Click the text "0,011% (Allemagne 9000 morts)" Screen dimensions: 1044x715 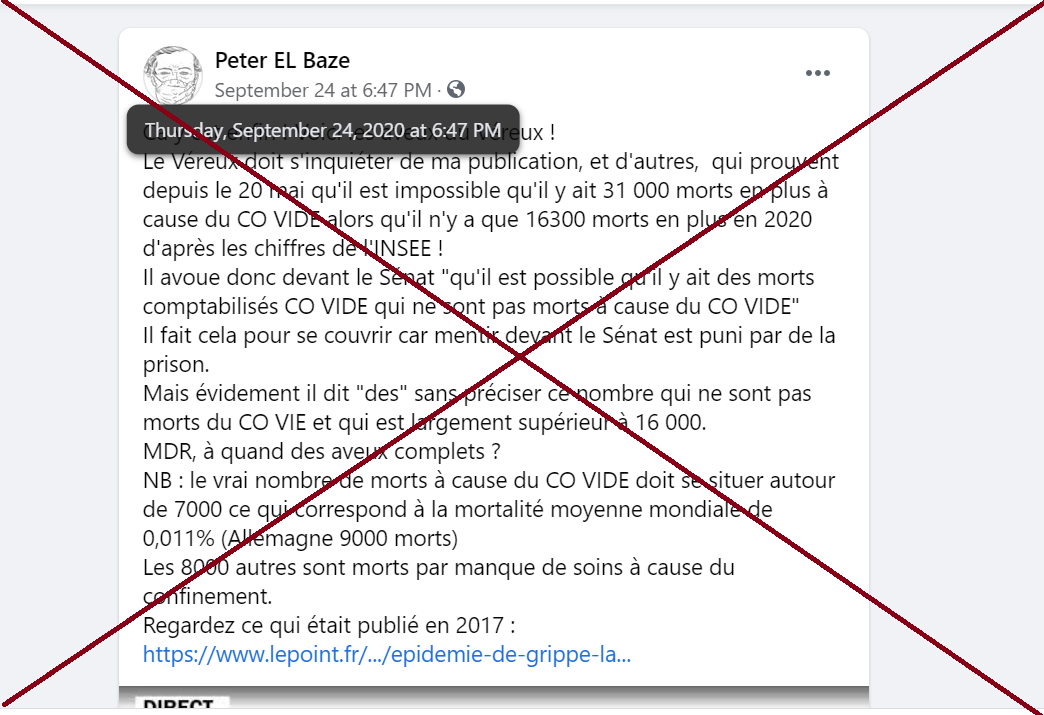(x=300, y=538)
